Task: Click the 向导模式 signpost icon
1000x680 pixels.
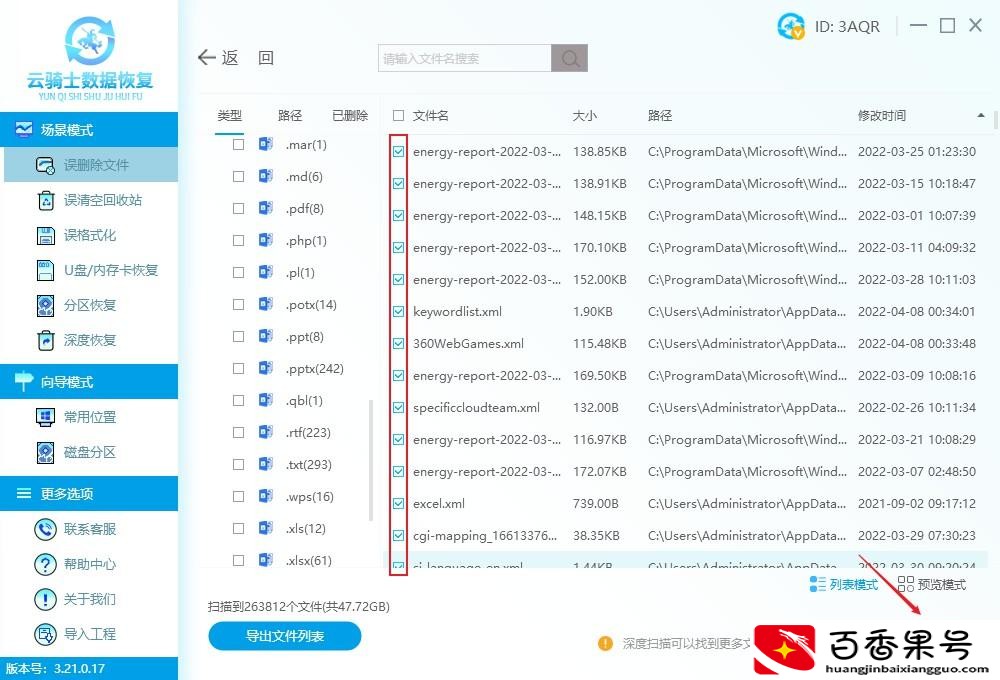Action: [x=24, y=381]
